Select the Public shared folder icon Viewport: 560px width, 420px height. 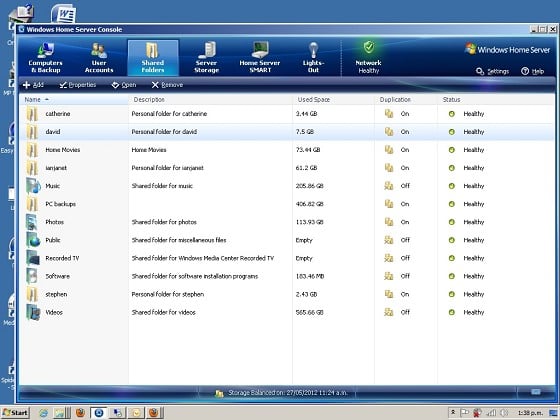33,240
